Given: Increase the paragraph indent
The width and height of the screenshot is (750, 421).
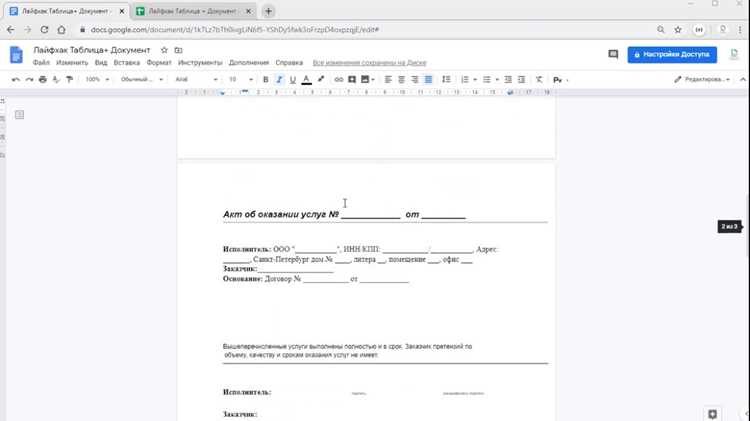Looking at the screenshot, I should [521, 79].
